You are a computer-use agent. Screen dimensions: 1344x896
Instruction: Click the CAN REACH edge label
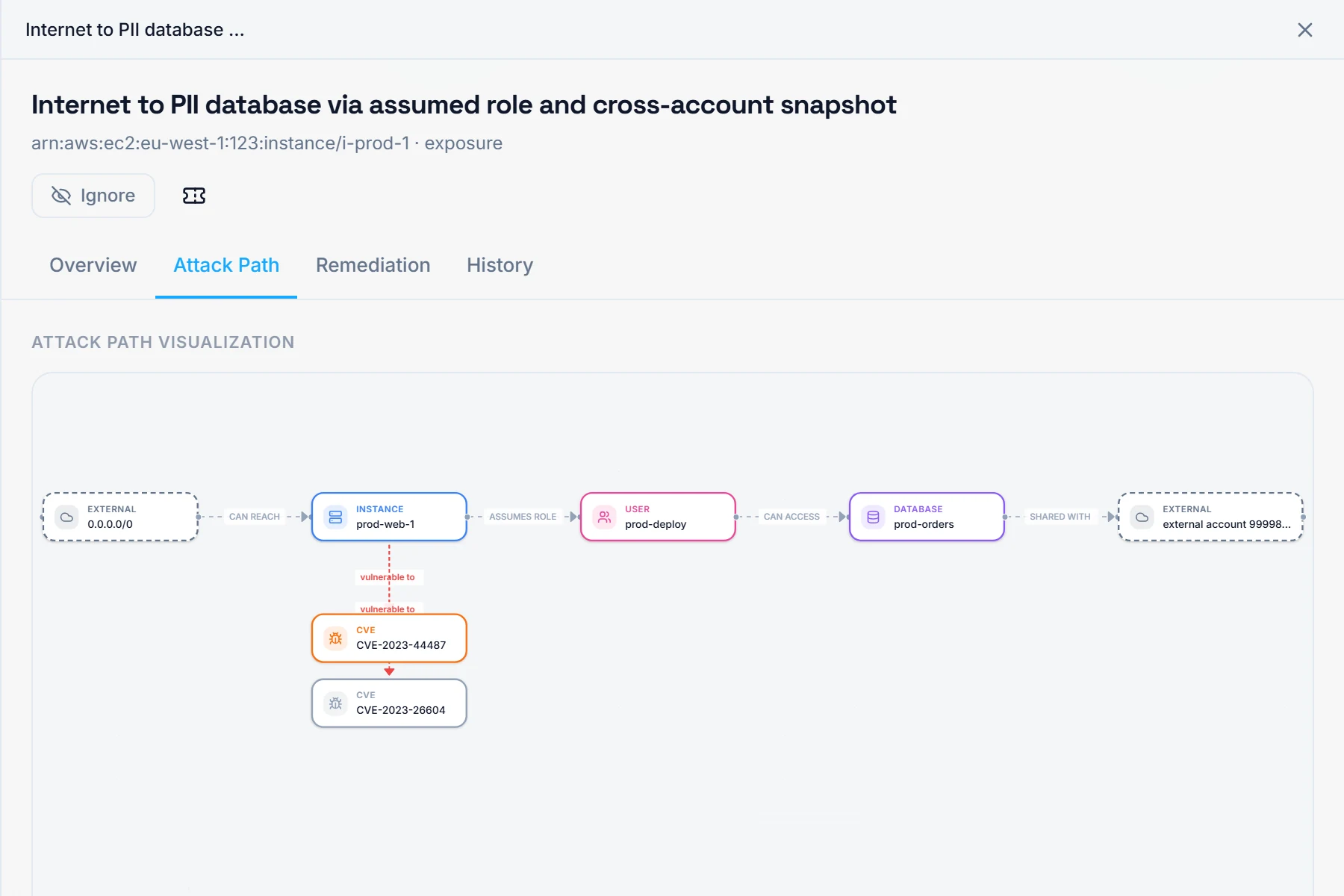(255, 517)
